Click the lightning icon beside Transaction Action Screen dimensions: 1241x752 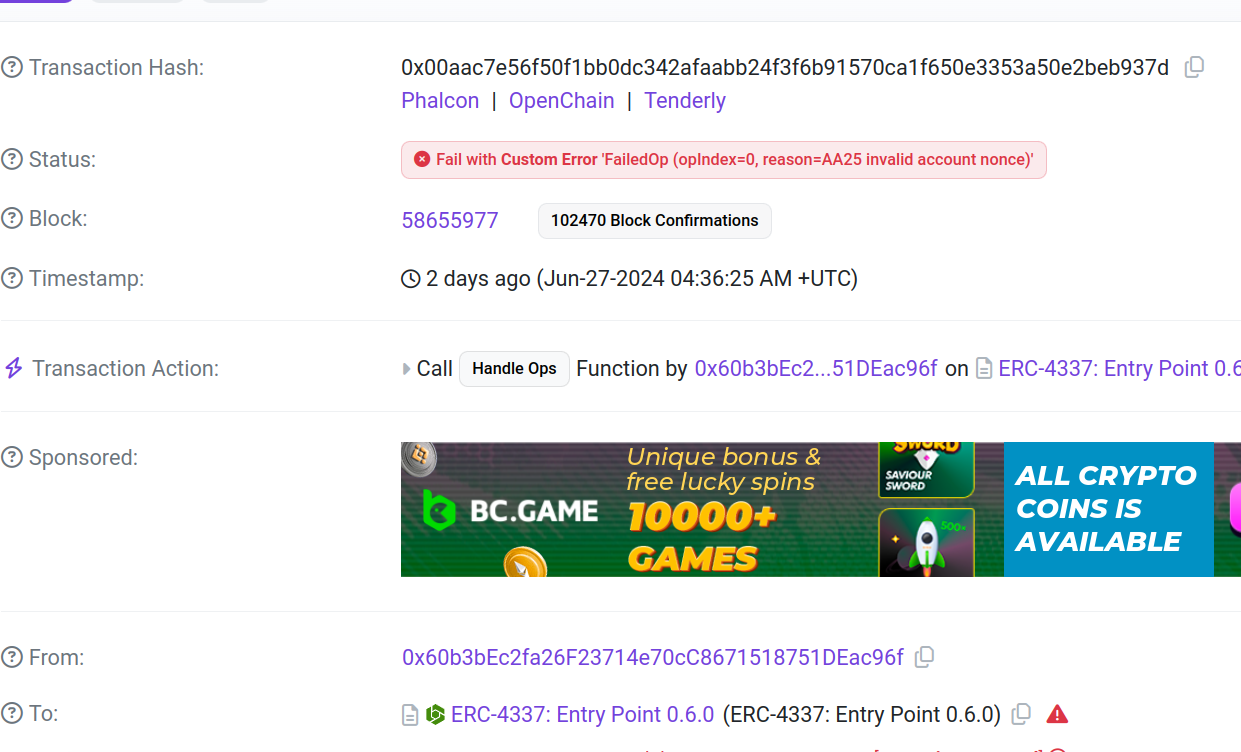click(14, 368)
